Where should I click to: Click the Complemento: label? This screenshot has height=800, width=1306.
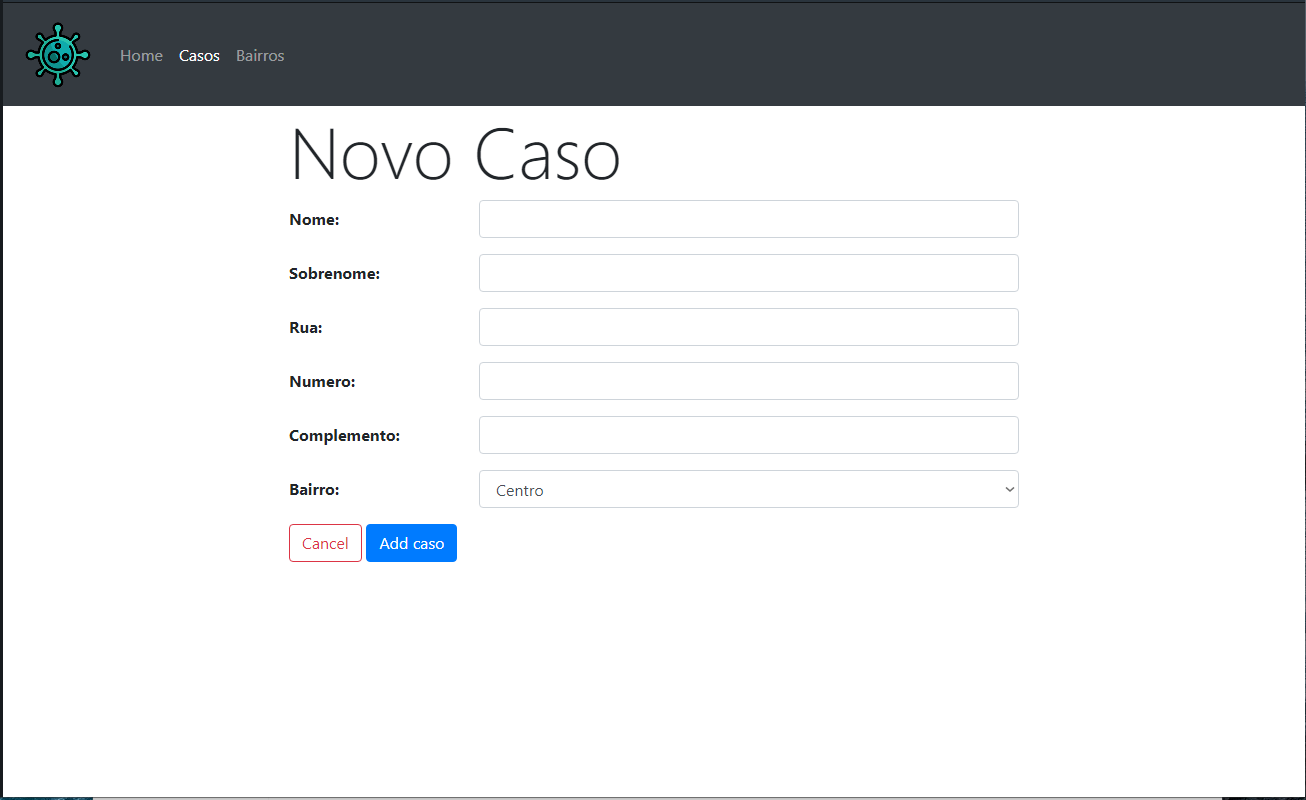(x=344, y=436)
